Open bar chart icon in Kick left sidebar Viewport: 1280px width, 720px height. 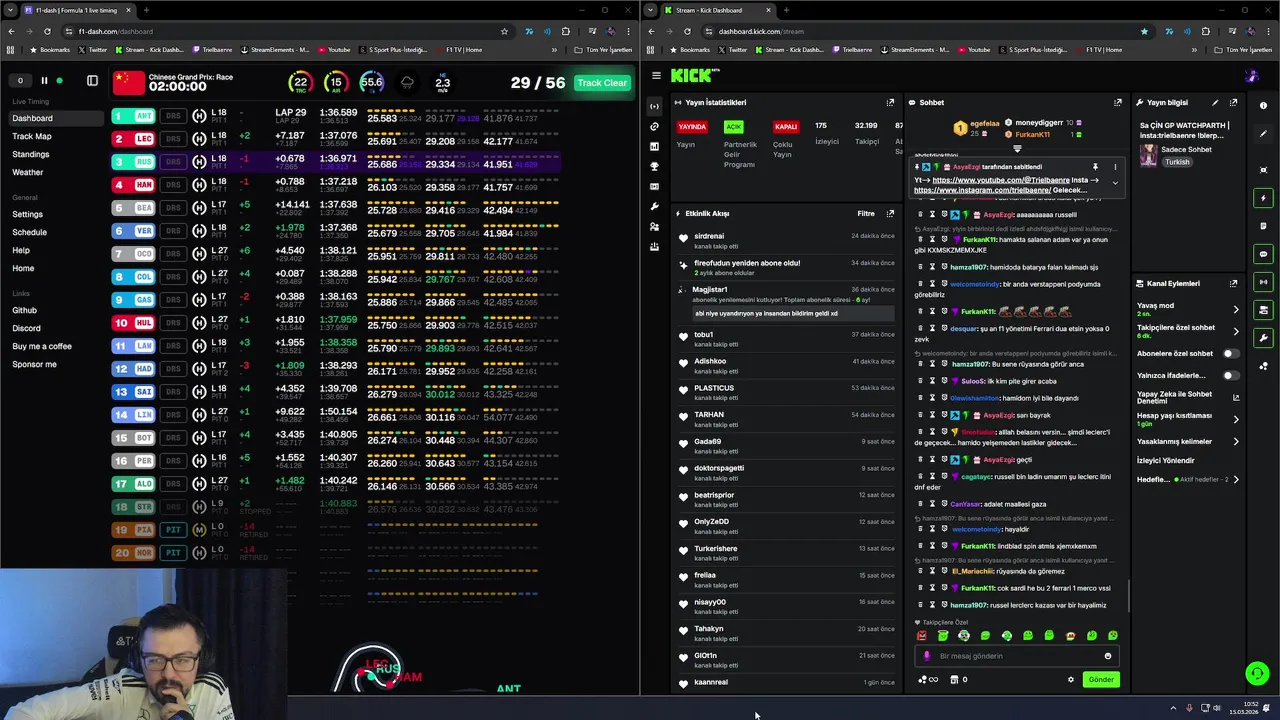point(655,146)
